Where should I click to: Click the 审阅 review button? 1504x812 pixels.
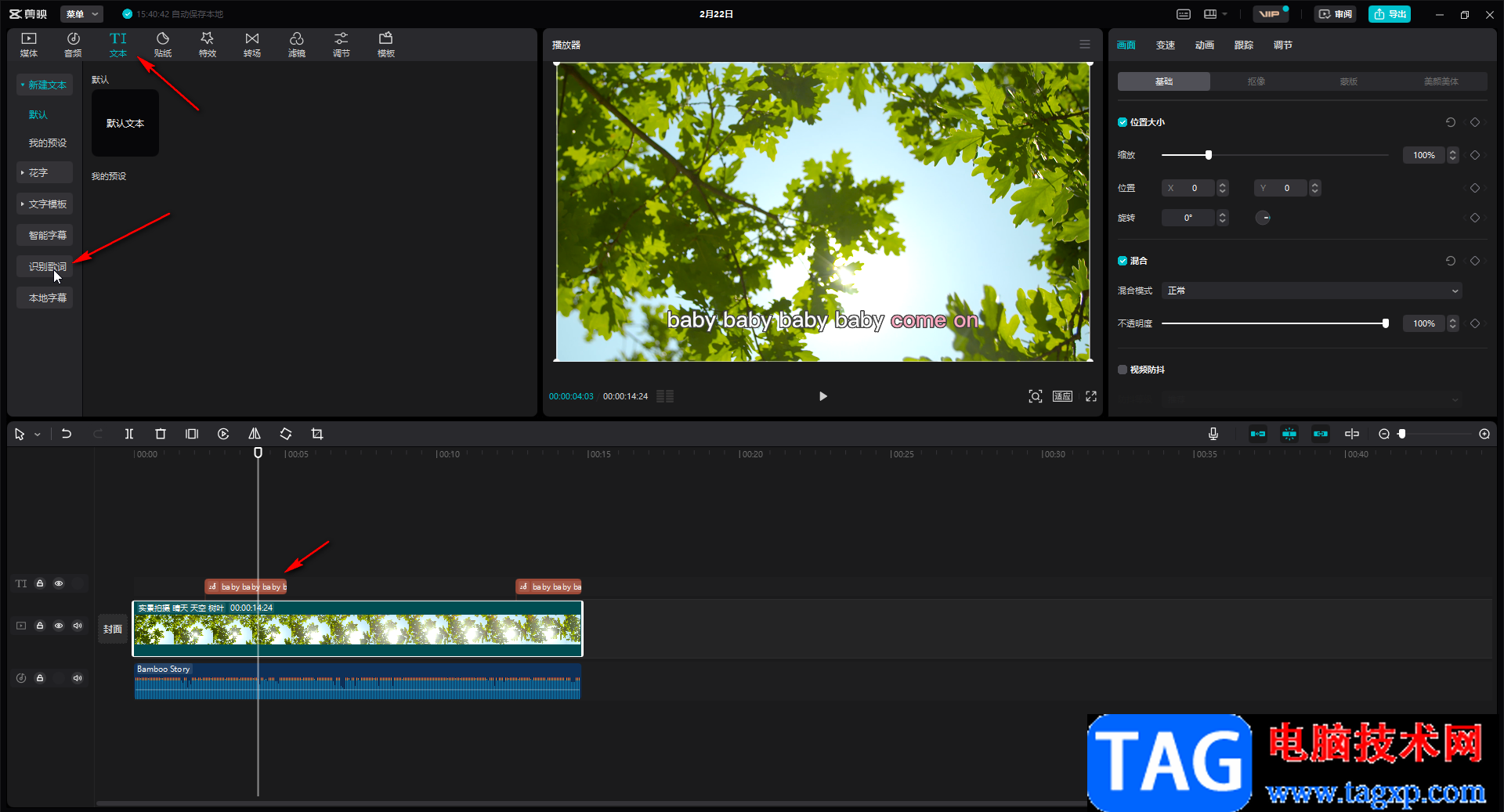[1336, 14]
